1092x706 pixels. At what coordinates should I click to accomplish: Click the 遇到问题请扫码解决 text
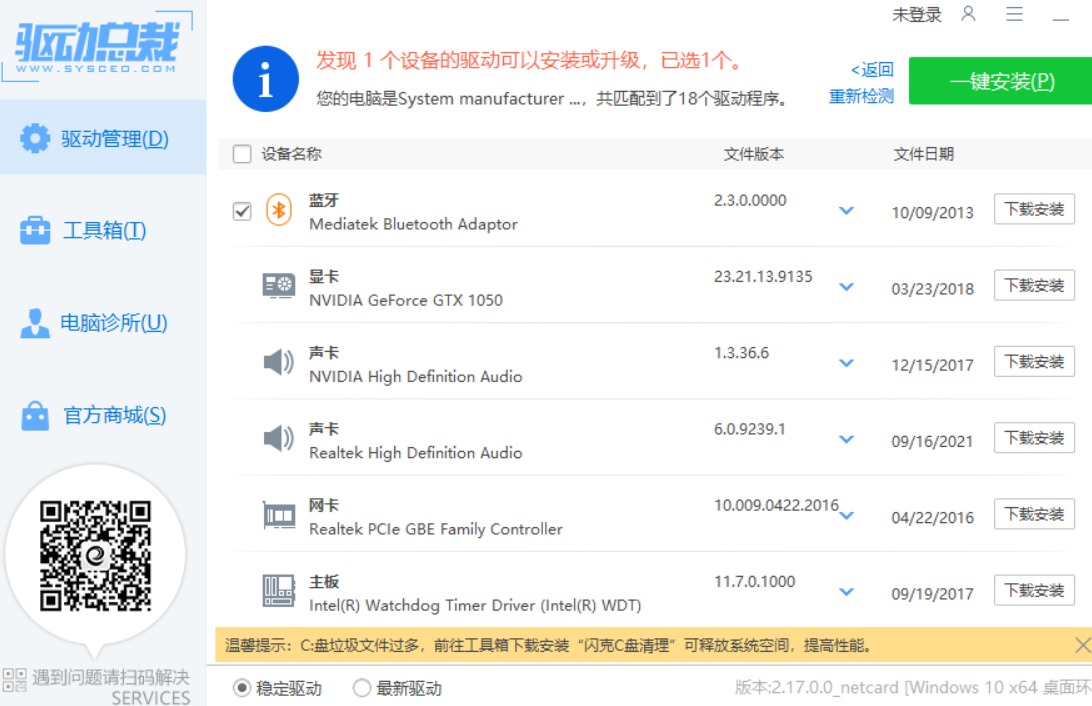pos(111,677)
